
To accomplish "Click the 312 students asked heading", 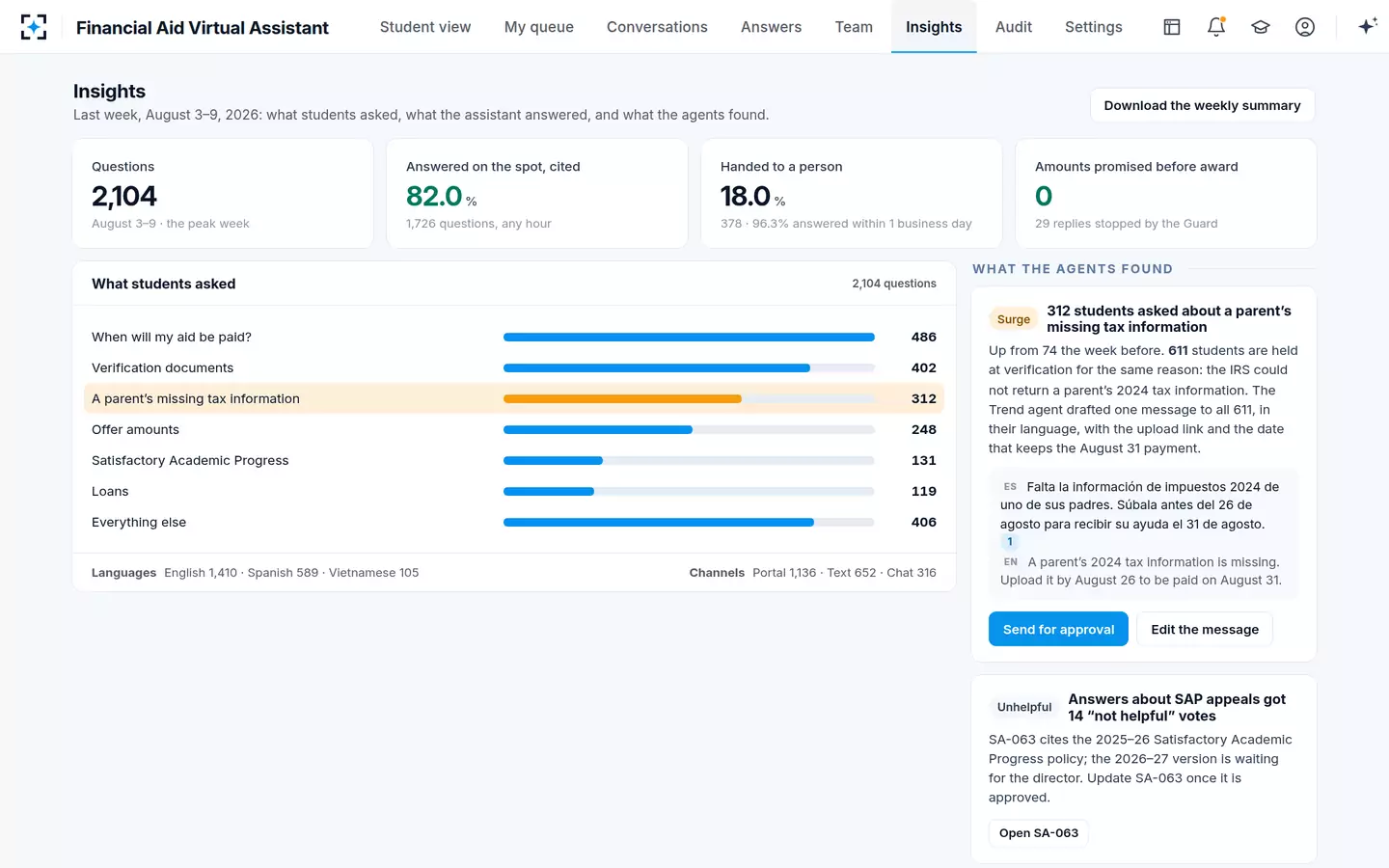I will pos(1169,318).
